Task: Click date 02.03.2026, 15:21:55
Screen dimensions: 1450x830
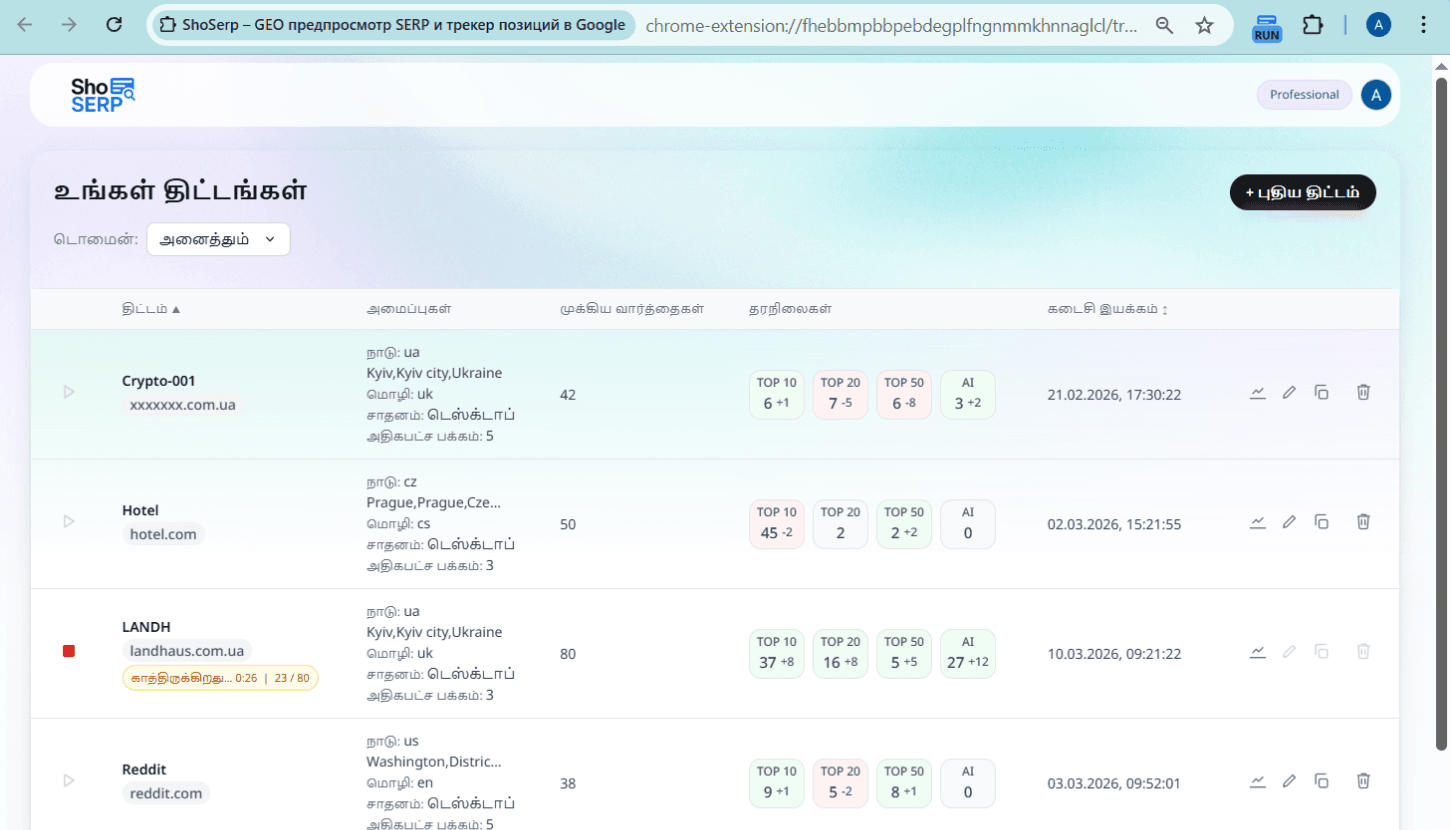Action: [1114, 524]
